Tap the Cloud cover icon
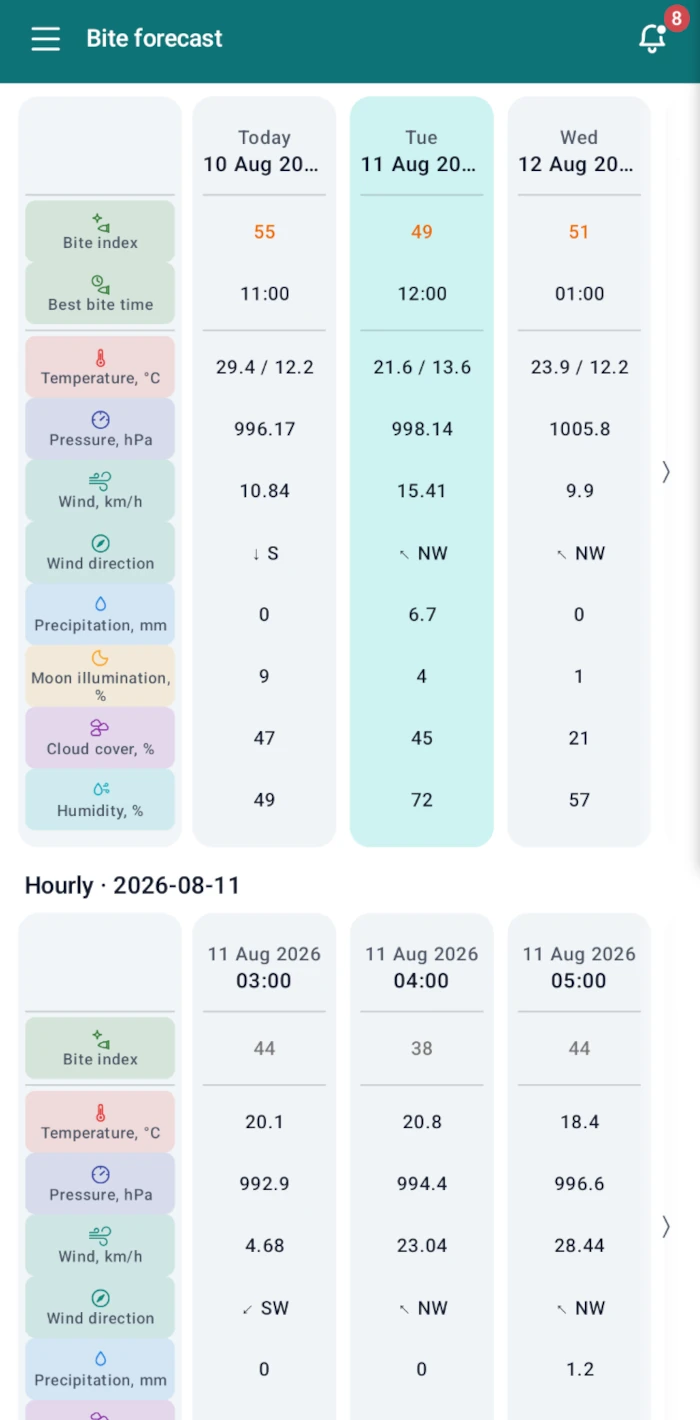Viewport: 700px width, 1420px height. pyautogui.click(x=100, y=728)
